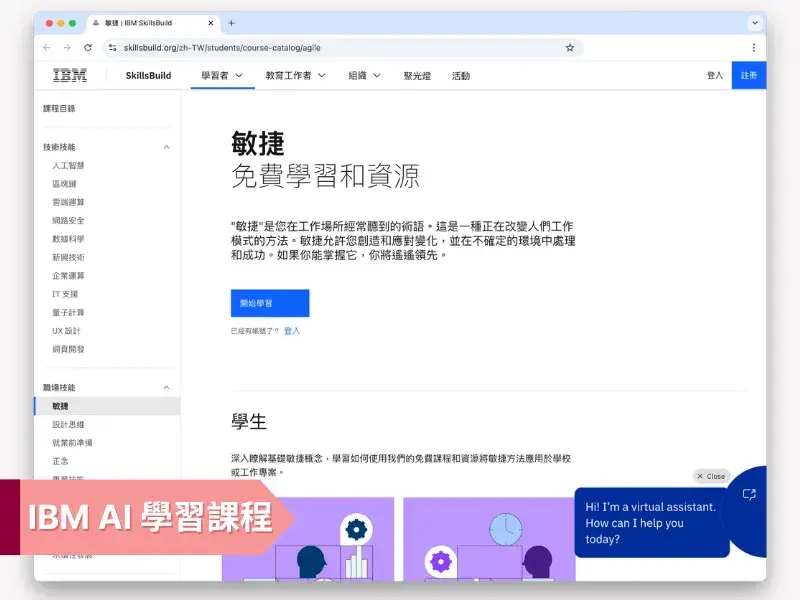Reload the page

coord(88,47)
